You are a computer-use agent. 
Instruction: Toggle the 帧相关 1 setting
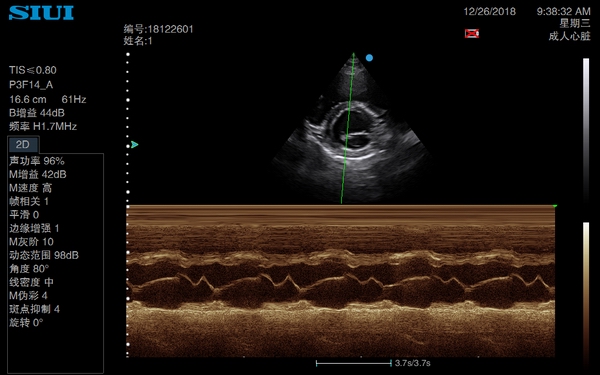point(29,201)
